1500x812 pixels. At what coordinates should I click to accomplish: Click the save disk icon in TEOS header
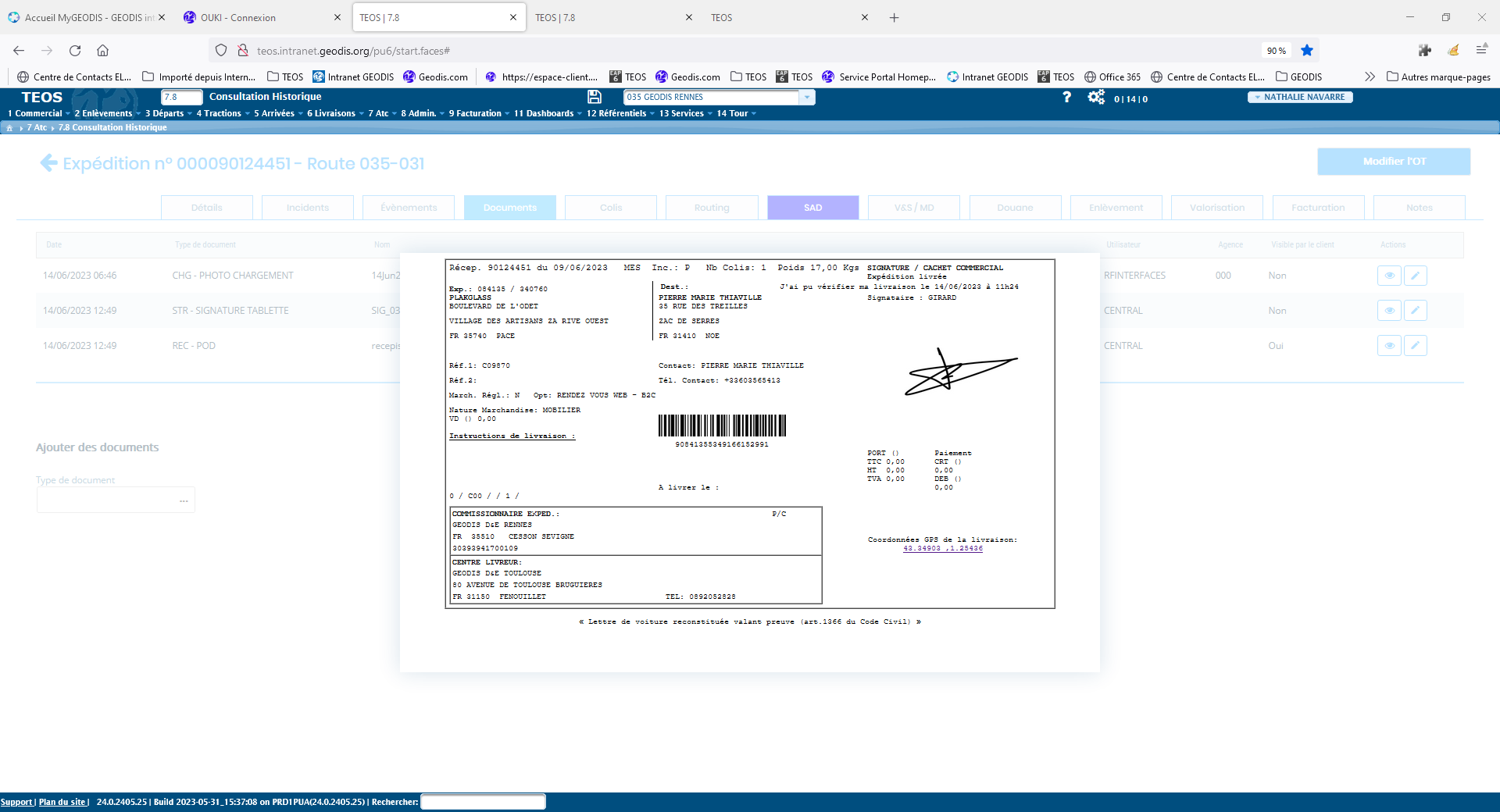click(x=595, y=97)
